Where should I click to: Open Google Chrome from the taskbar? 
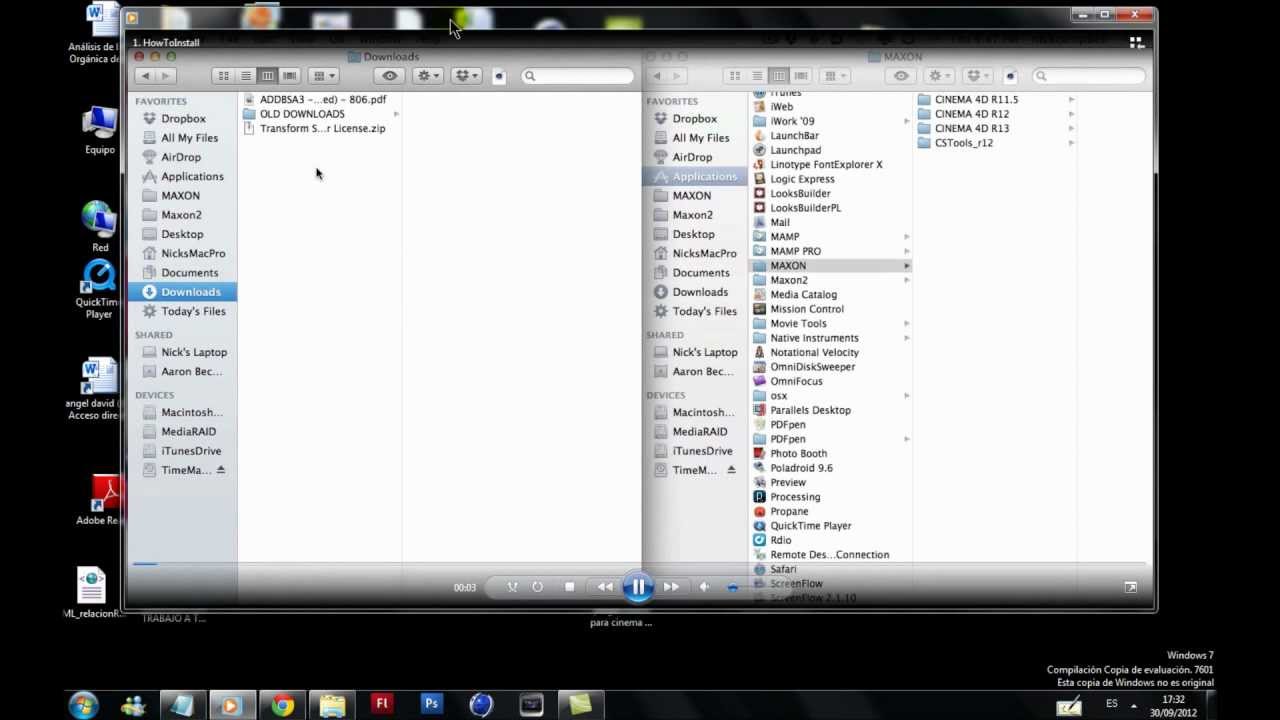pos(282,705)
